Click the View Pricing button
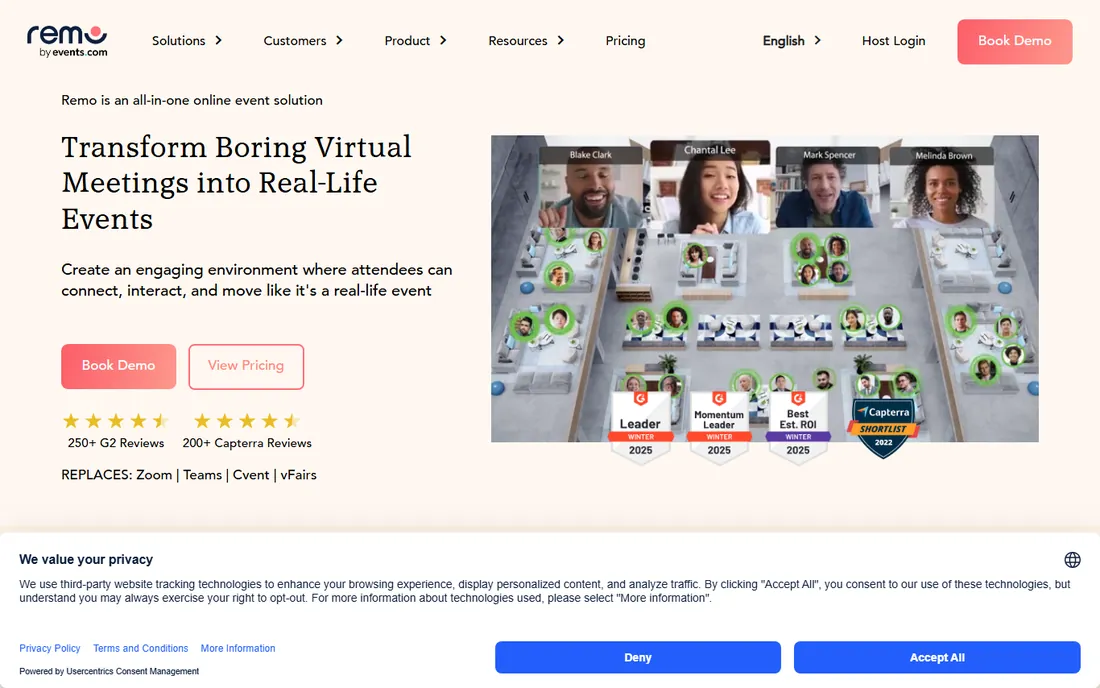1100x688 pixels. tap(246, 366)
